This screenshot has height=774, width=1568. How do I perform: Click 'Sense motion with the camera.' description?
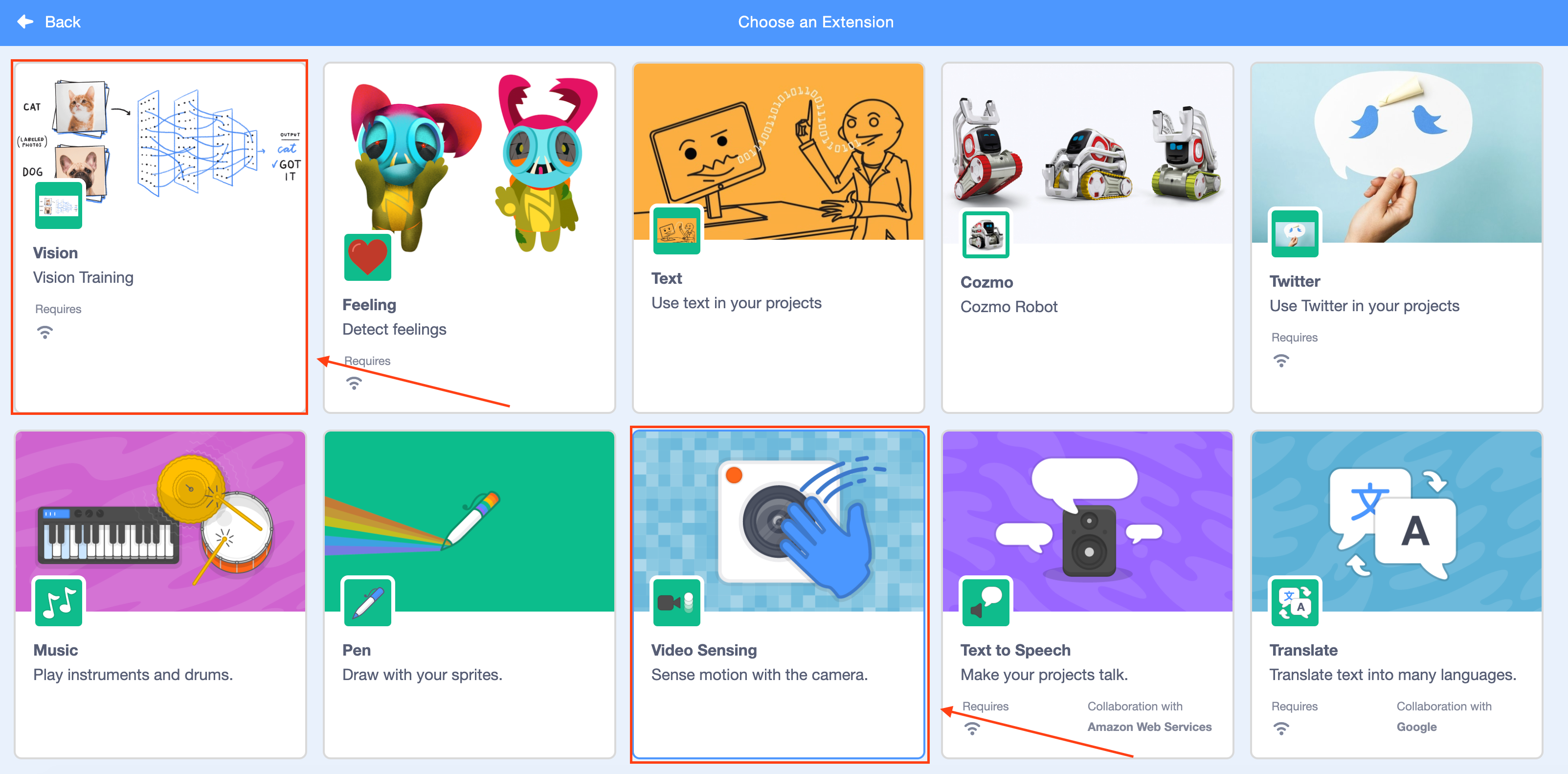[x=760, y=675]
